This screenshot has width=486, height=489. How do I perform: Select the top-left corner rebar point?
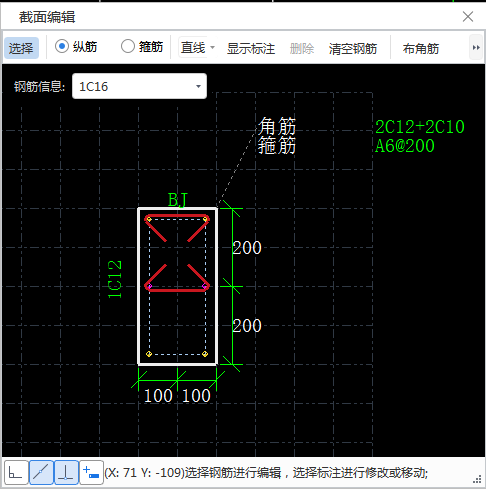tap(149, 219)
